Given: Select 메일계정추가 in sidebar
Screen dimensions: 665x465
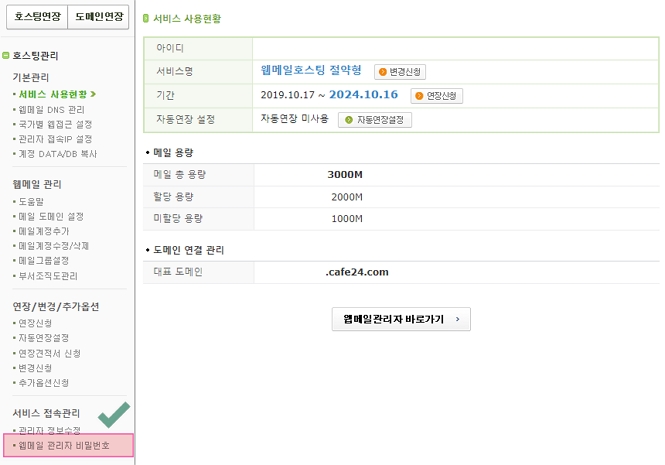Looking at the screenshot, I should 45,231.
